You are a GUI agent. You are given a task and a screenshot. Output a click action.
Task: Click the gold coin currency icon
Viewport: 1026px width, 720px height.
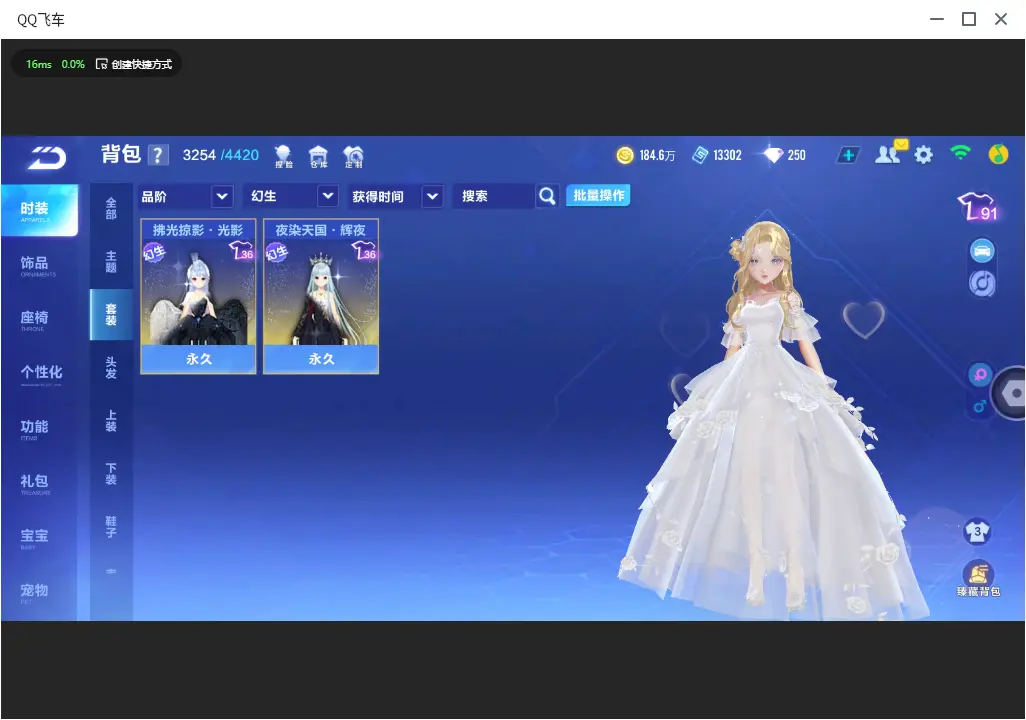pyautogui.click(x=625, y=155)
